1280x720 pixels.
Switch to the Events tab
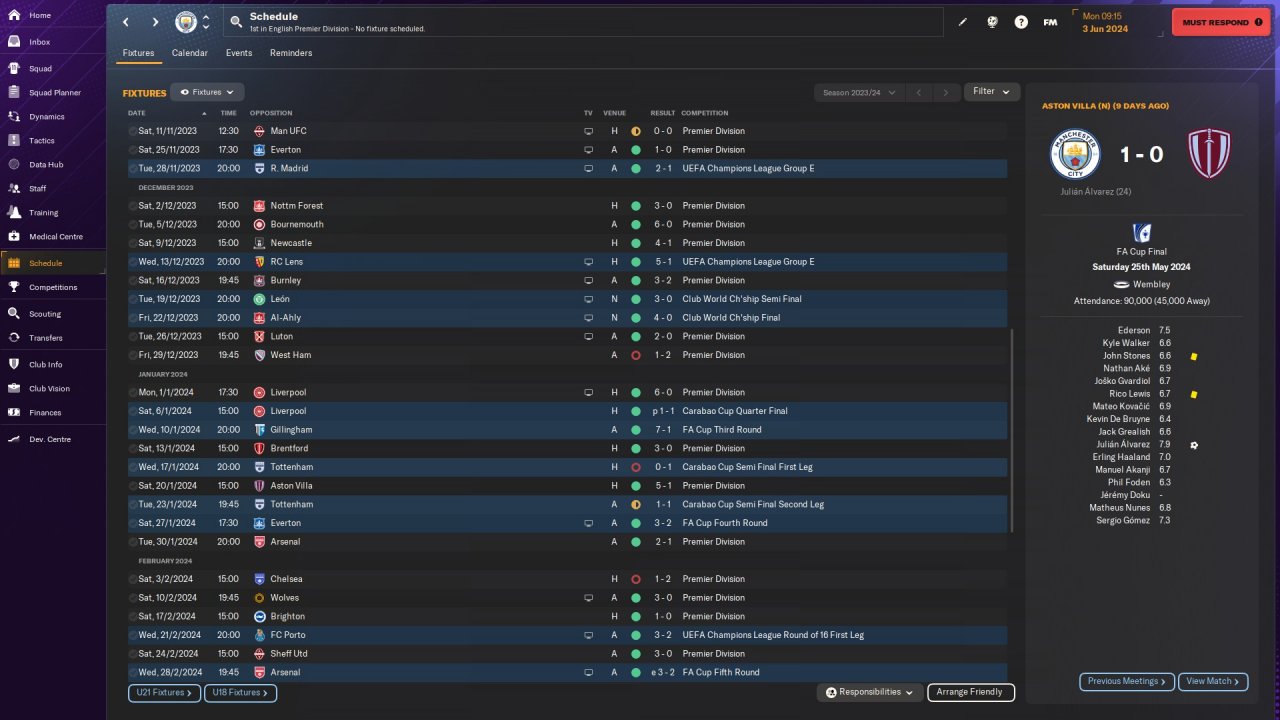coord(239,53)
